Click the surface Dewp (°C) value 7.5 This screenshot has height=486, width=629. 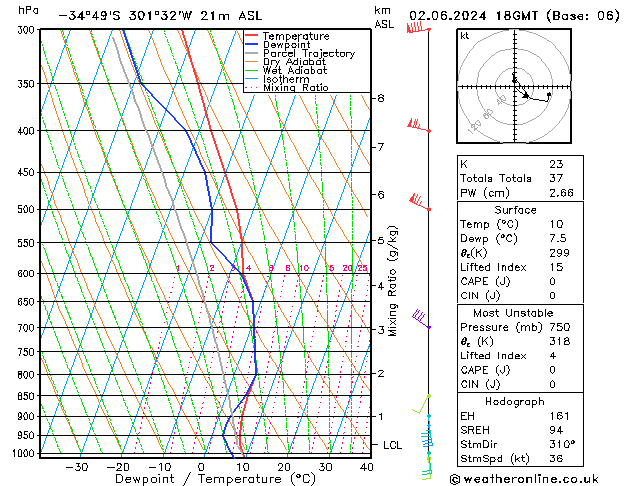click(x=558, y=238)
